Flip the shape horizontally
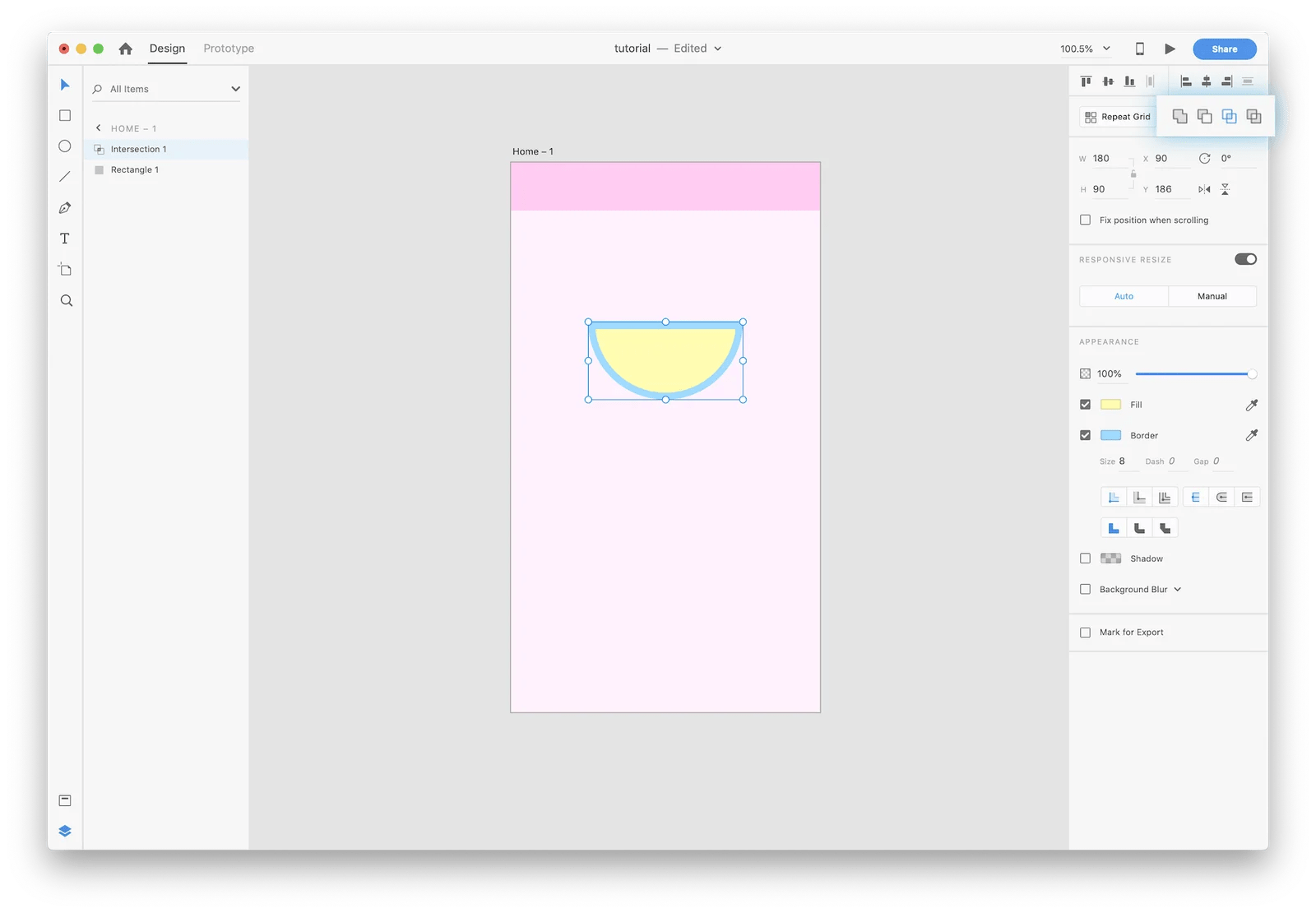The height and width of the screenshot is (913, 1316). pyautogui.click(x=1204, y=189)
